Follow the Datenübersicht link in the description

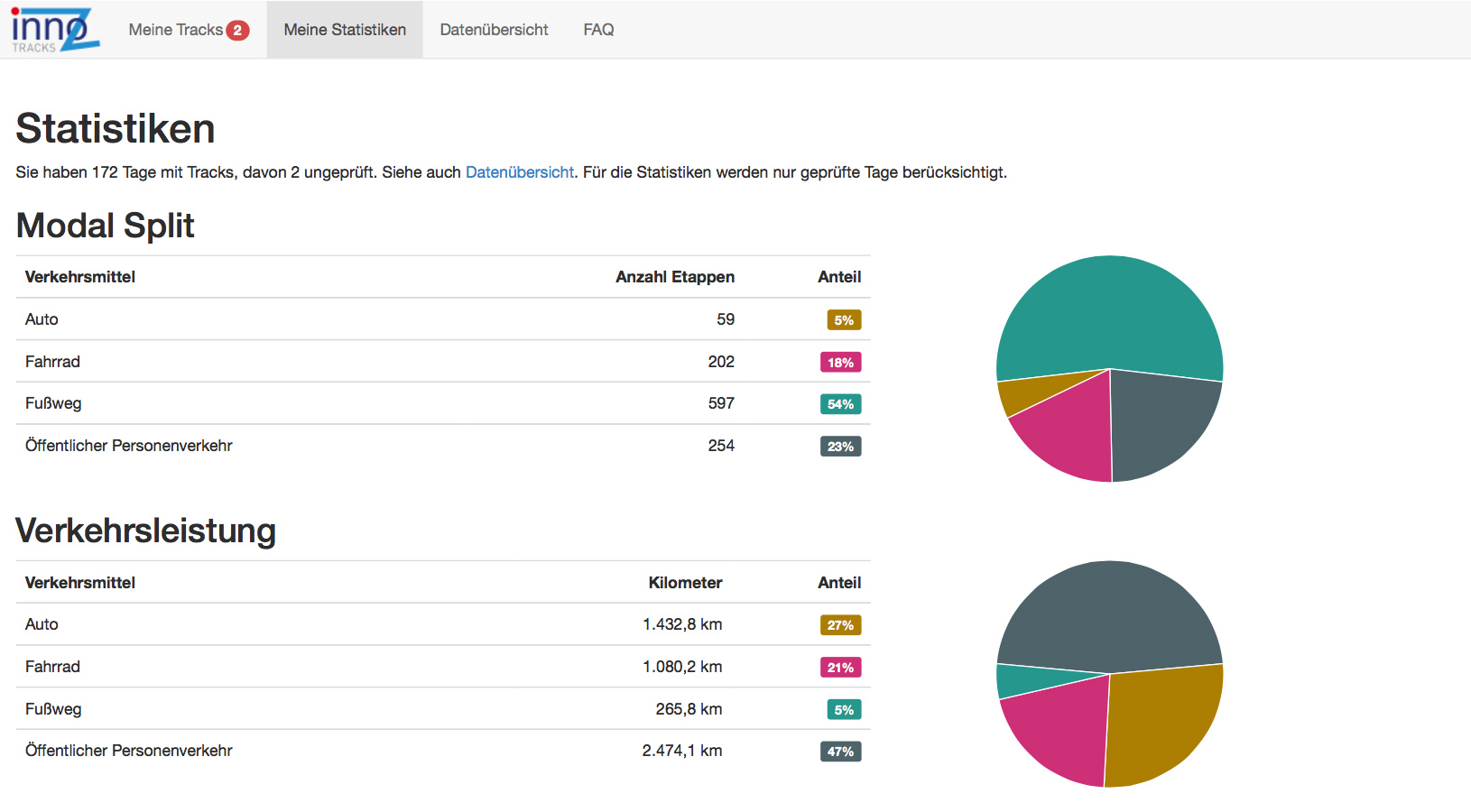click(520, 172)
